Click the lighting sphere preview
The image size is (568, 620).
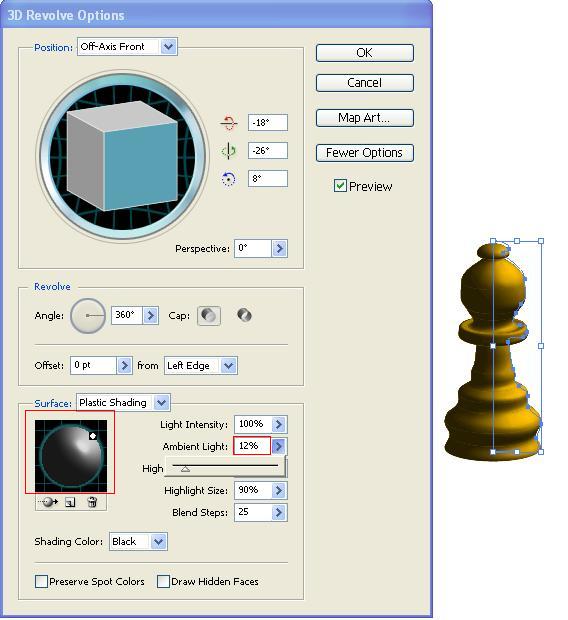point(71,456)
